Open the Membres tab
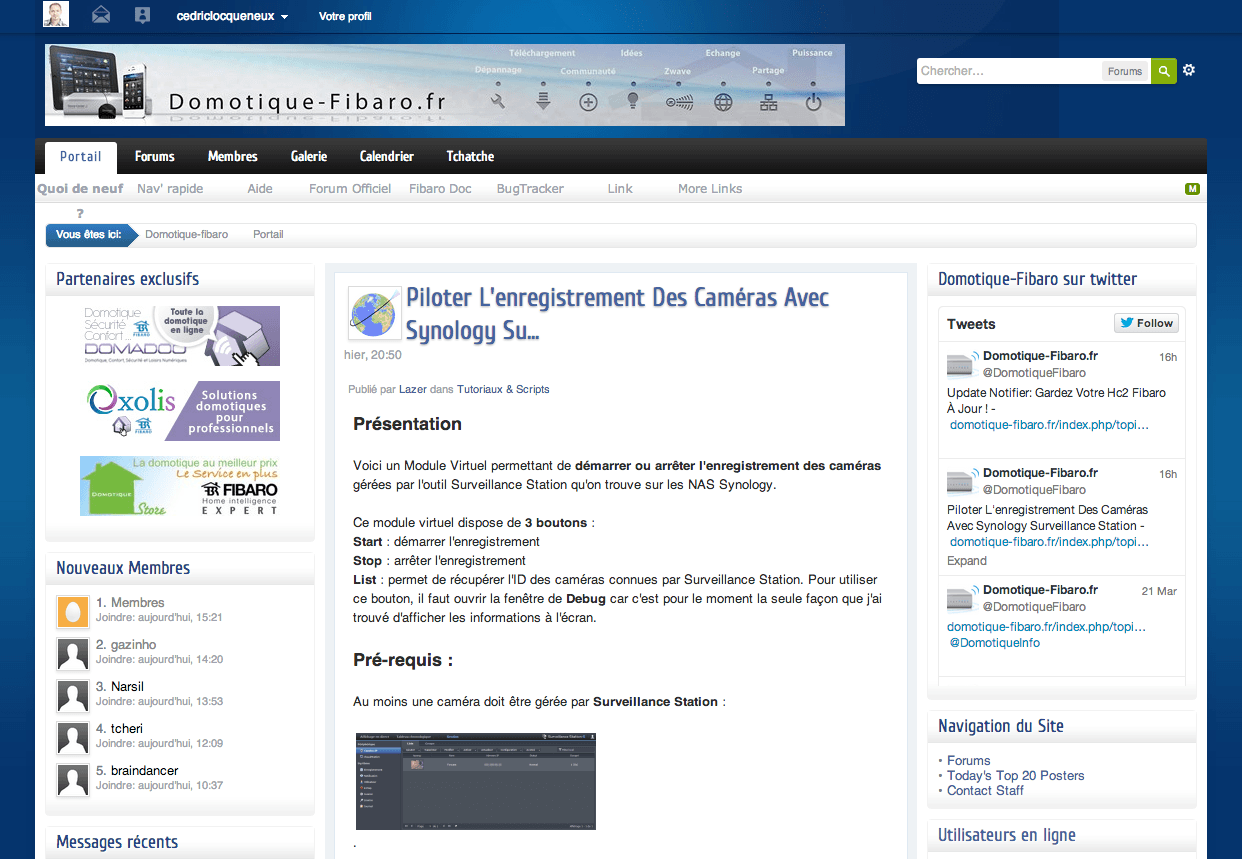This screenshot has width=1242, height=859. click(x=233, y=157)
